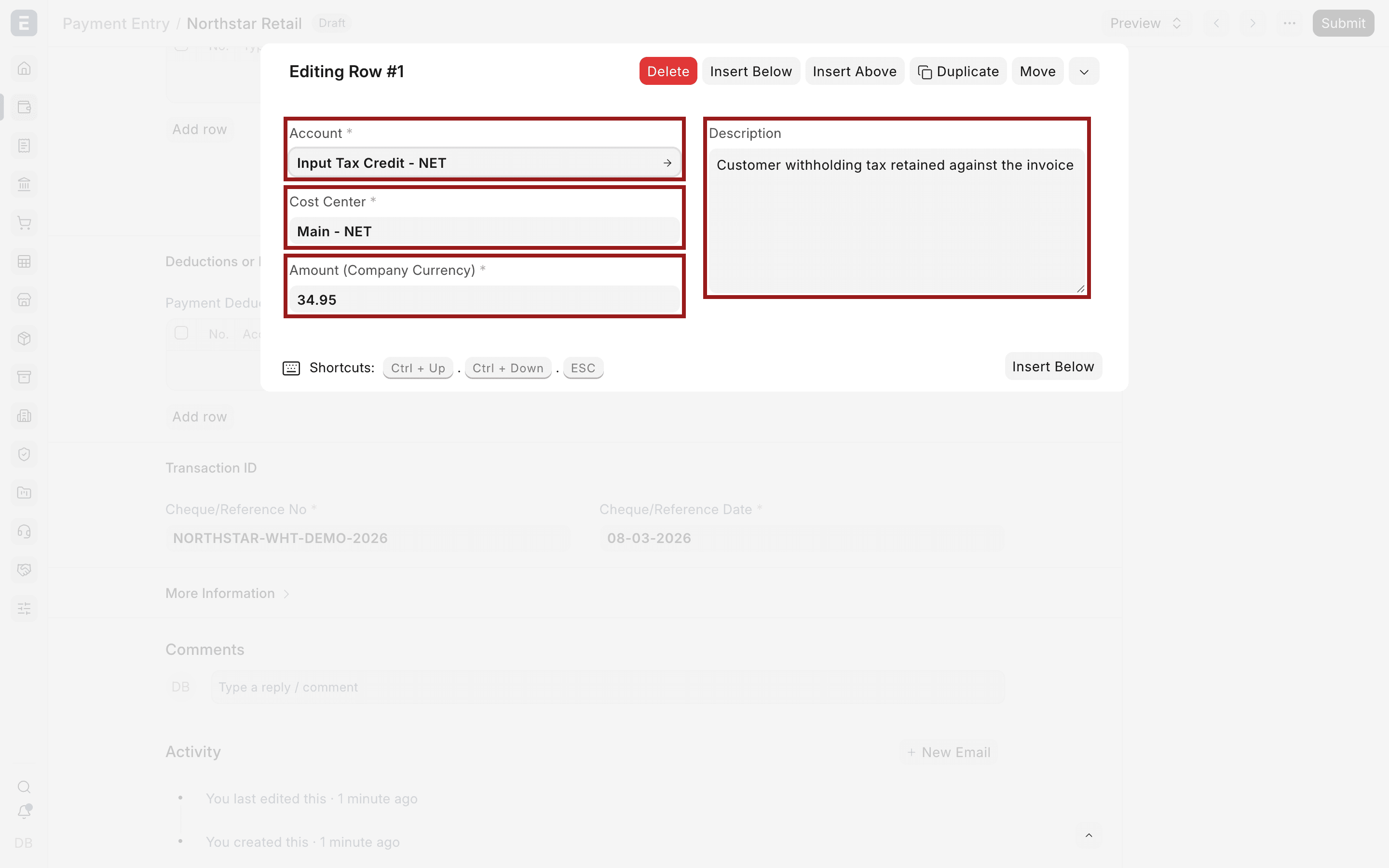This screenshot has width=1389, height=868.
Task: Click Insert Below in the dialog header
Action: (x=751, y=71)
